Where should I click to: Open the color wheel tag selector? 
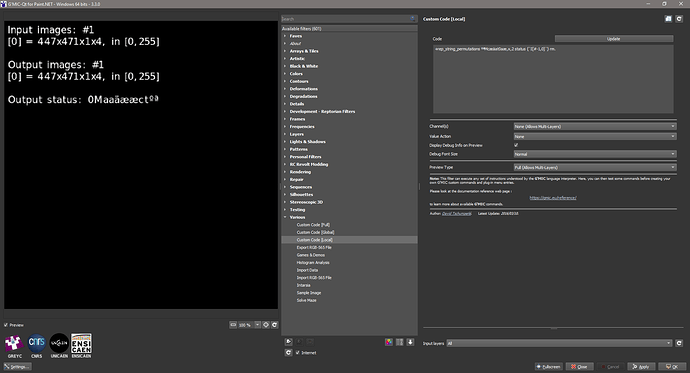[x=389, y=342]
